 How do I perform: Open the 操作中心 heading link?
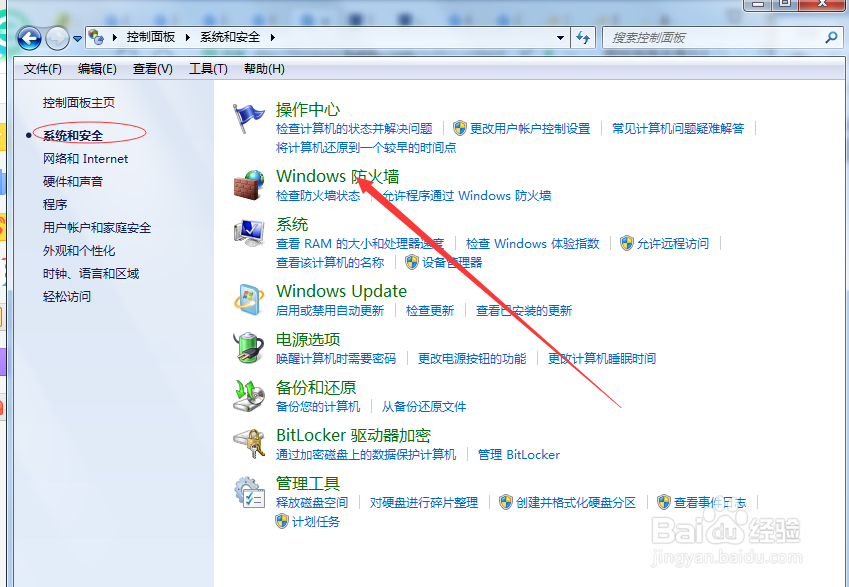pos(308,109)
